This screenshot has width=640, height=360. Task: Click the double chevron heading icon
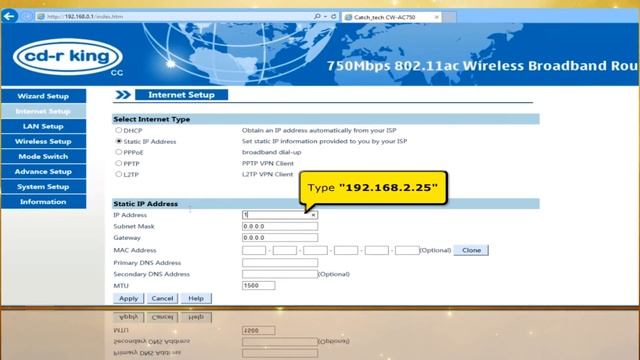pyautogui.click(x=123, y=95)
